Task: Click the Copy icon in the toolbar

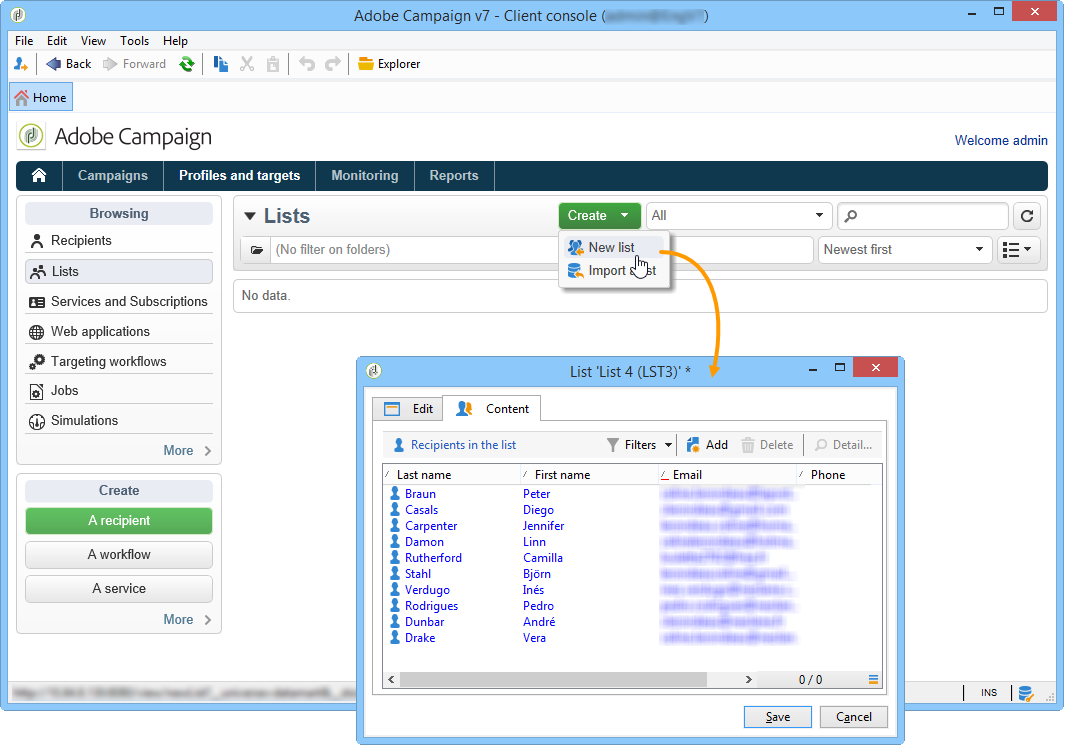Action: tap(221, 64)
